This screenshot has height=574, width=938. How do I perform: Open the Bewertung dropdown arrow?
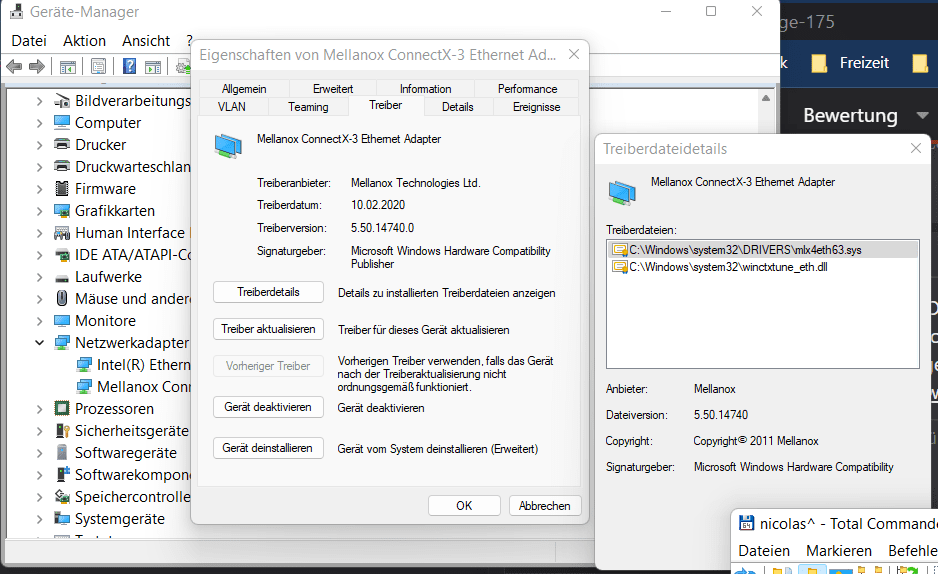click(922, 115)
